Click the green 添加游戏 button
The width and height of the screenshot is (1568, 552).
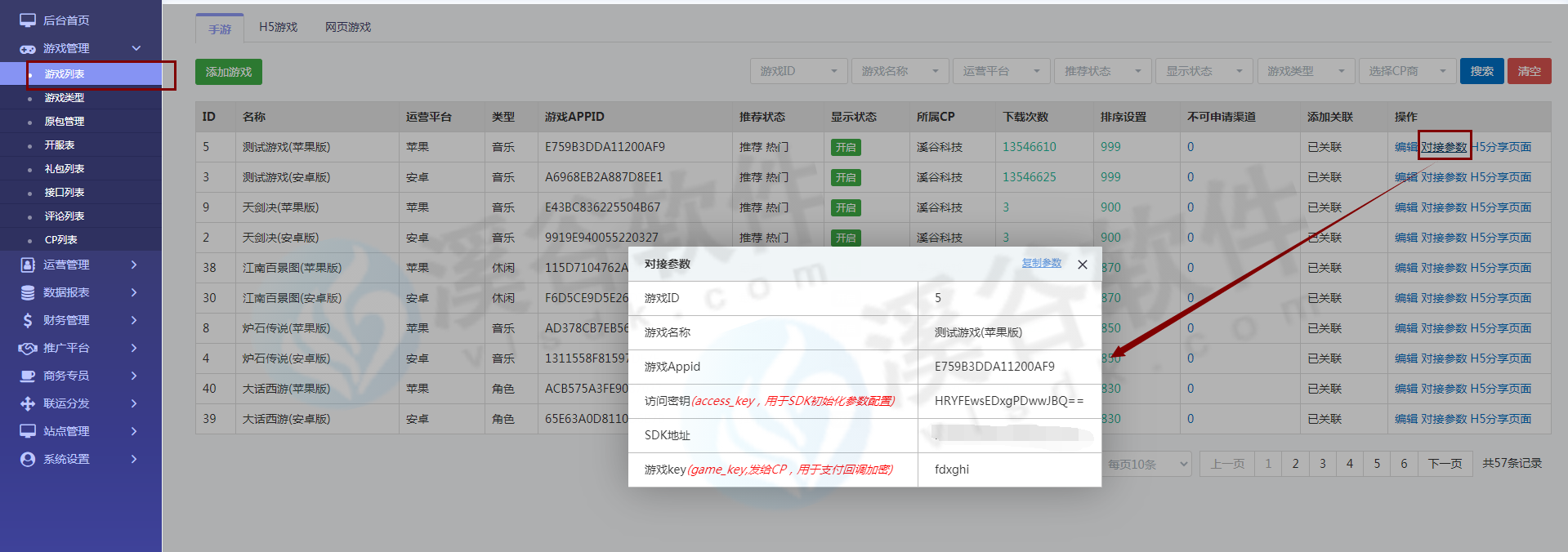tap(229, 72)
